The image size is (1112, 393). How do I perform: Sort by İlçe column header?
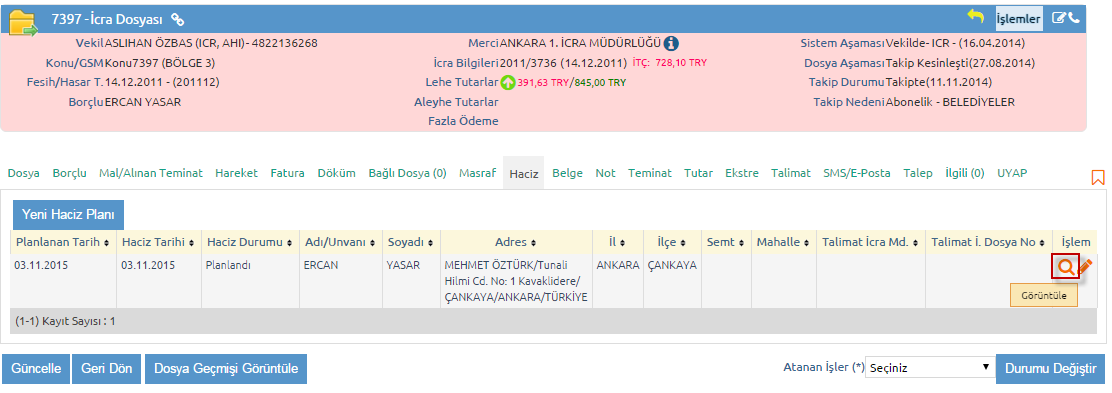pyautogui.click(x=672, y=243)
